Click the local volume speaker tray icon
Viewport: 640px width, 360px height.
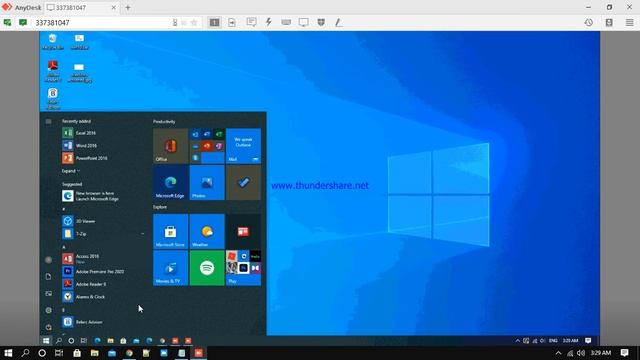pos(581,353)
